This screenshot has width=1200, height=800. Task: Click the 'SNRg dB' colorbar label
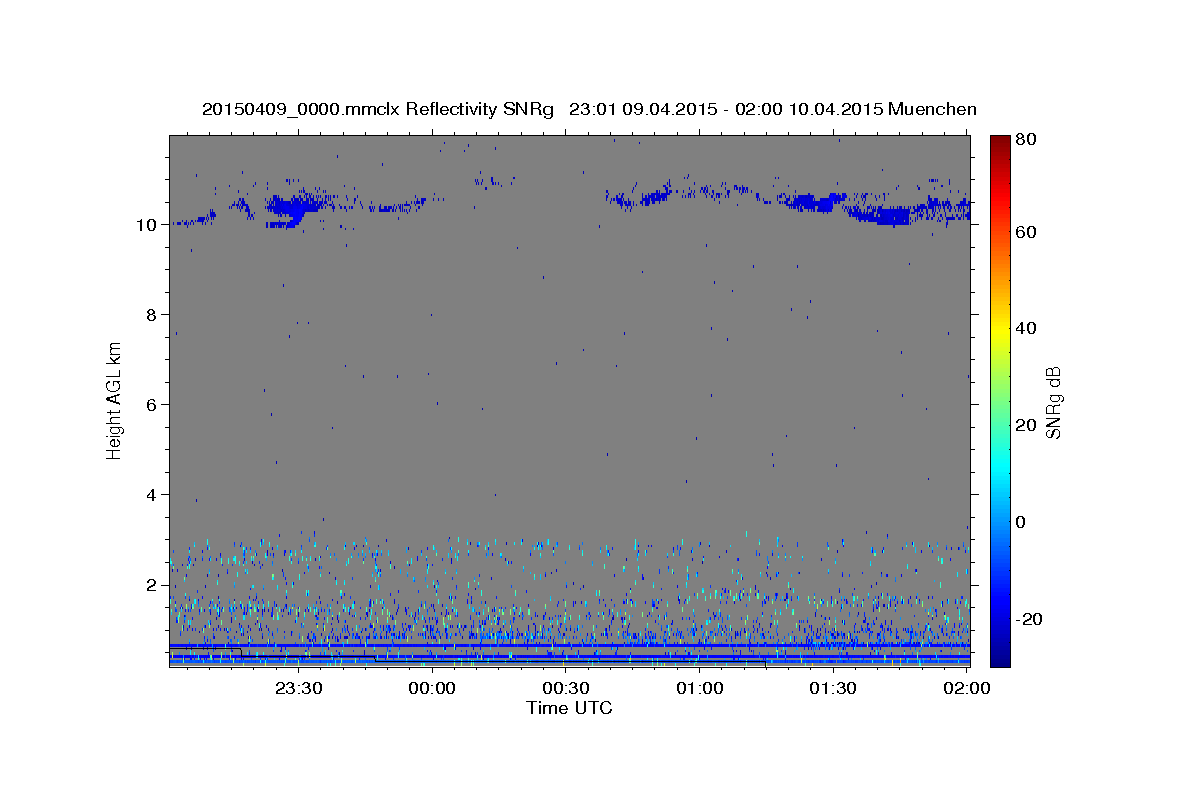(1053, 401)
